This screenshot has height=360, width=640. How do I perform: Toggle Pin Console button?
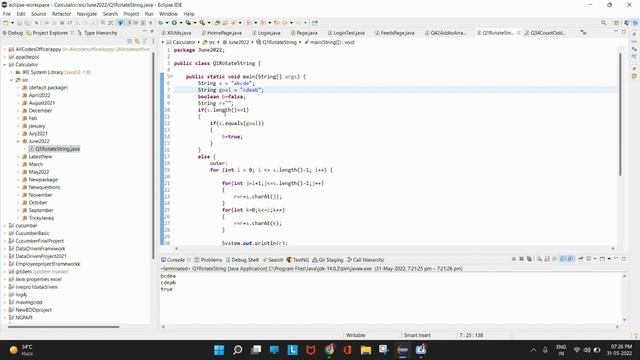pyautogui.click(x=580, y=259)
